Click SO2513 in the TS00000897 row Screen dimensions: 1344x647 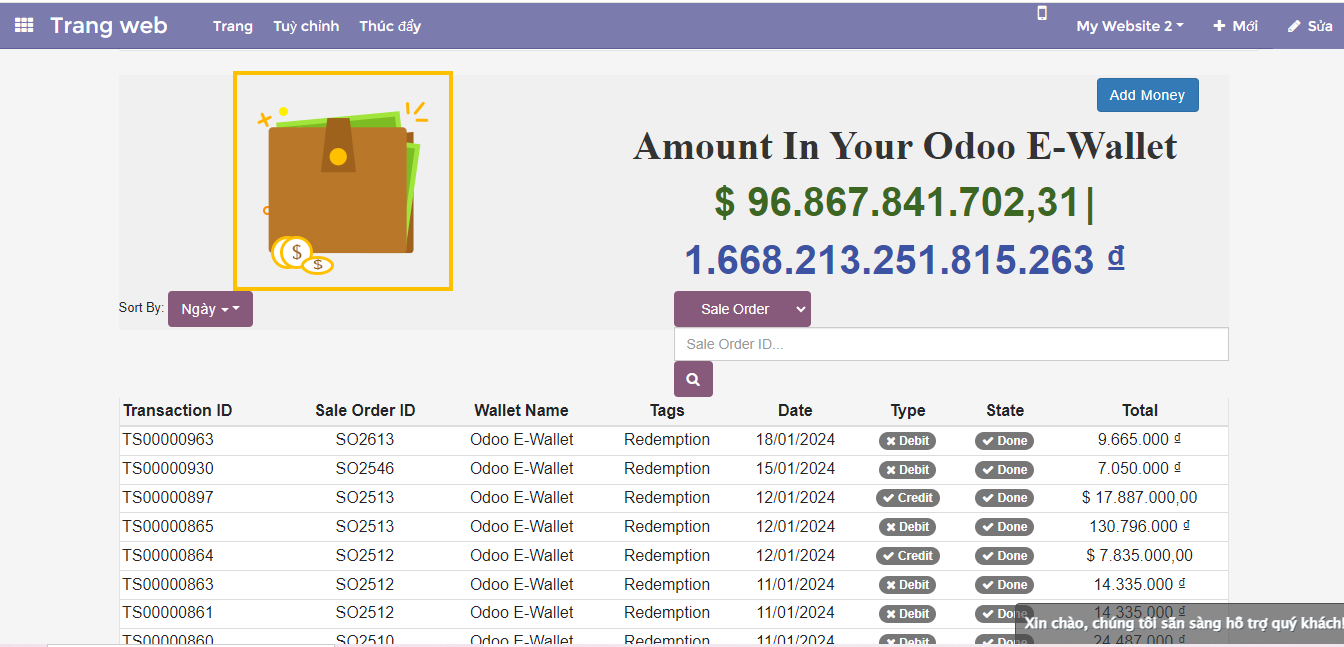[365, 497]
